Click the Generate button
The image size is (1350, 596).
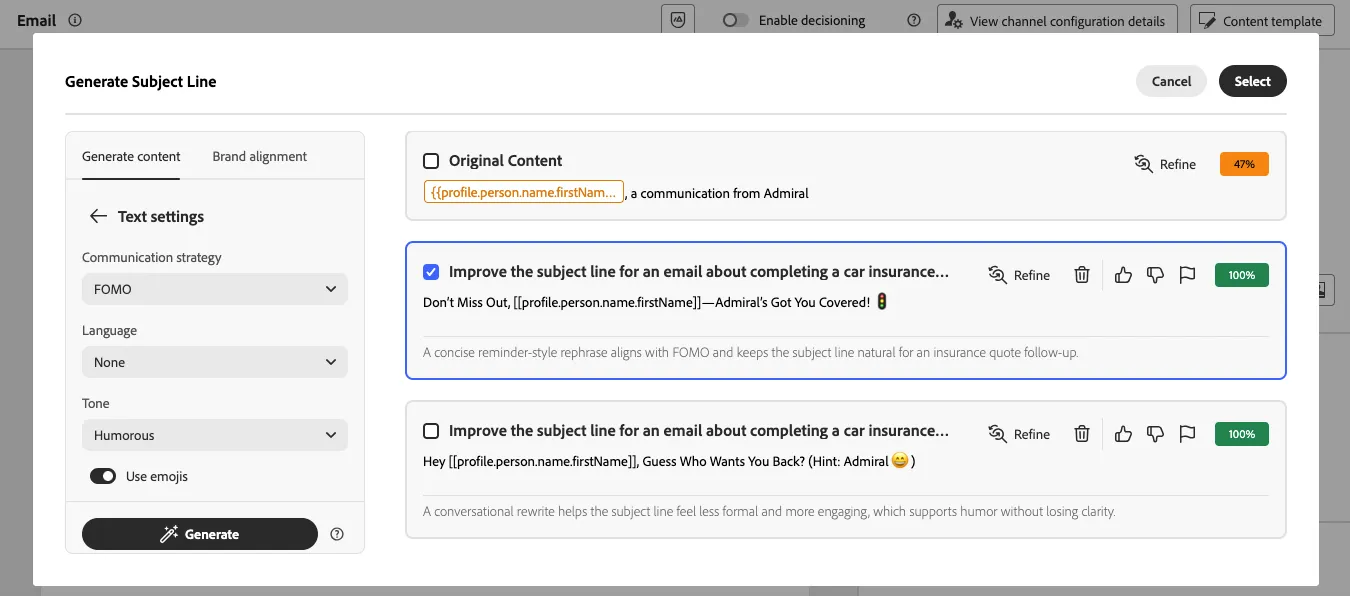tap(200, 534)
